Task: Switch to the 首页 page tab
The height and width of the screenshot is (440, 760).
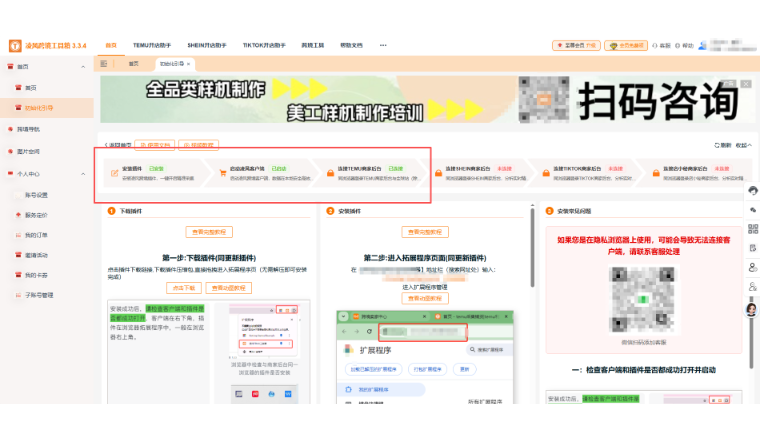Action: coord(134,64)
